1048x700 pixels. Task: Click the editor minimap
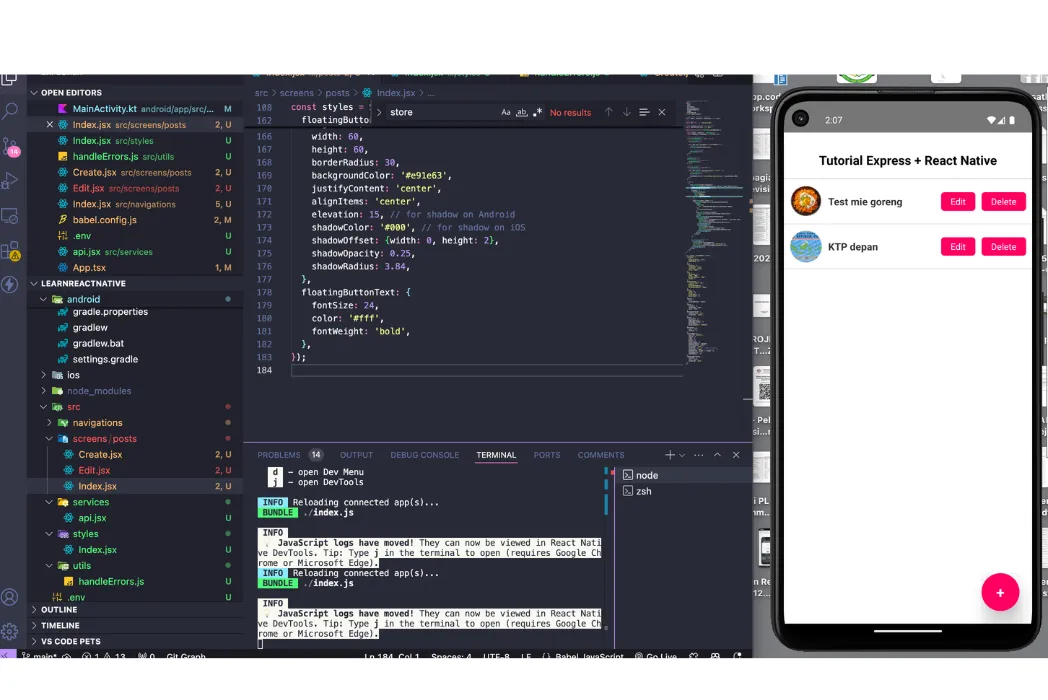(x=714, y=231)
